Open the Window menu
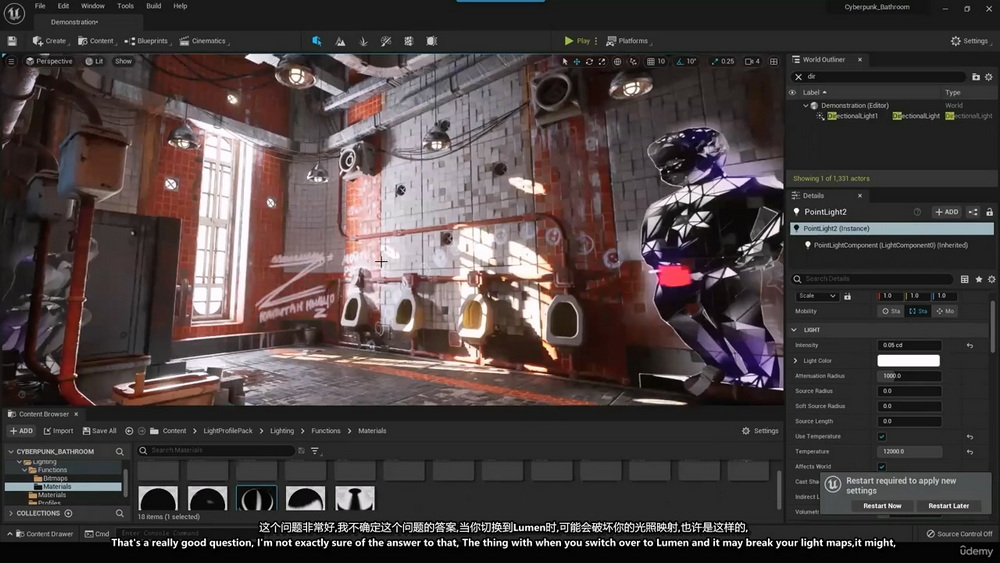The width and height of the screenshot is (1000, 563). point(92,6)
